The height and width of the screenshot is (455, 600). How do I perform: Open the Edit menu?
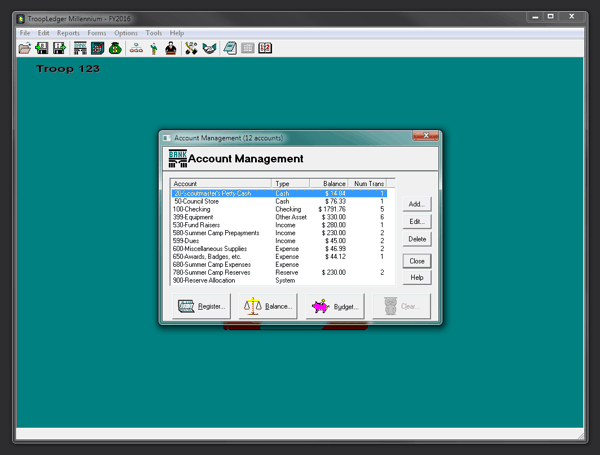(x=43, y=33)
